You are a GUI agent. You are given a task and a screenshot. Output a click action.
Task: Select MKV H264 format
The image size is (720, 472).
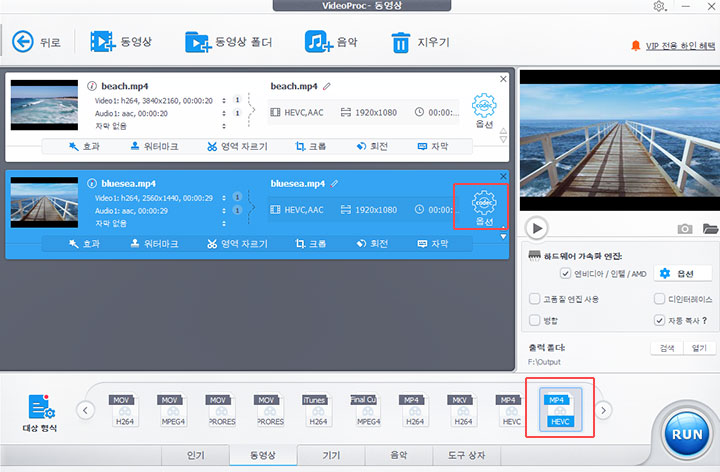pyautogui.click(x=462, y=410)
